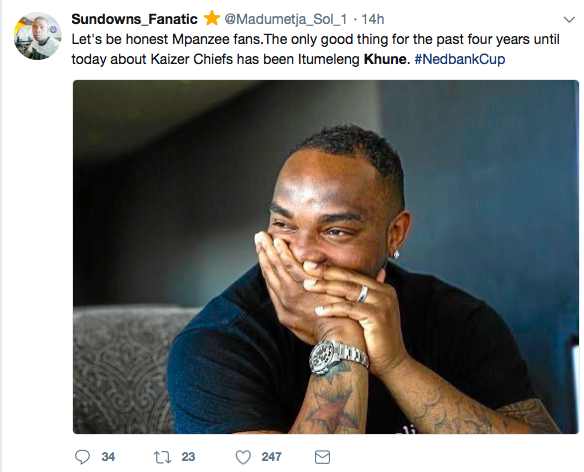Click the bold word Khune
This screenshot has width=584, height=472.
pos(387,59)
